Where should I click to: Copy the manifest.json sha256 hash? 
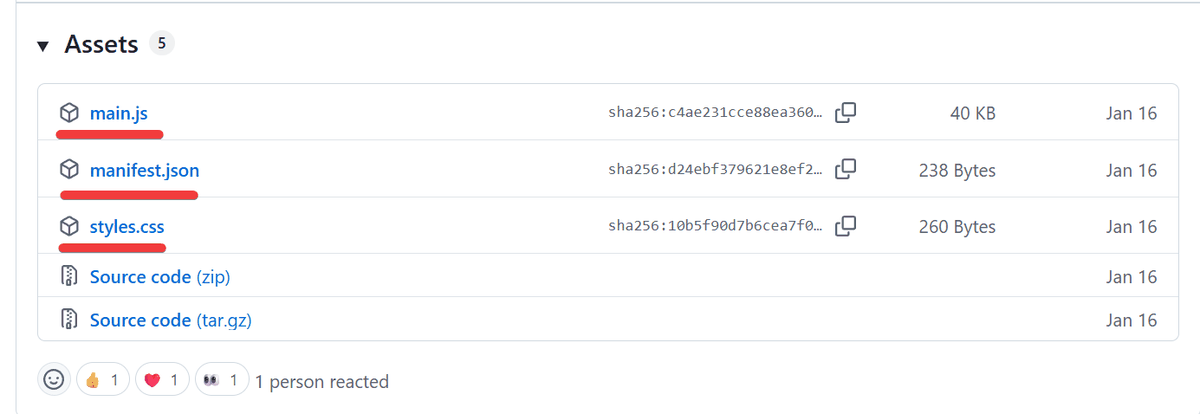845,170
